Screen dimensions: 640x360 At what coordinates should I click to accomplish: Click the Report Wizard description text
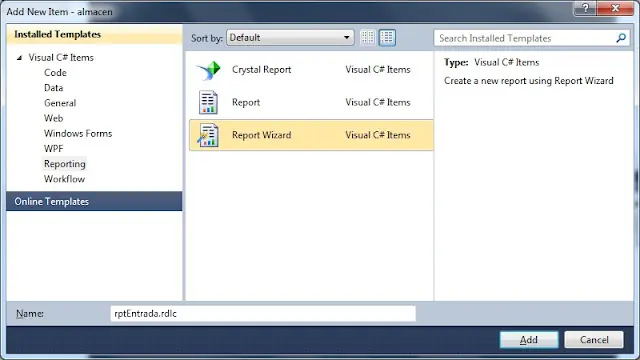529,81
